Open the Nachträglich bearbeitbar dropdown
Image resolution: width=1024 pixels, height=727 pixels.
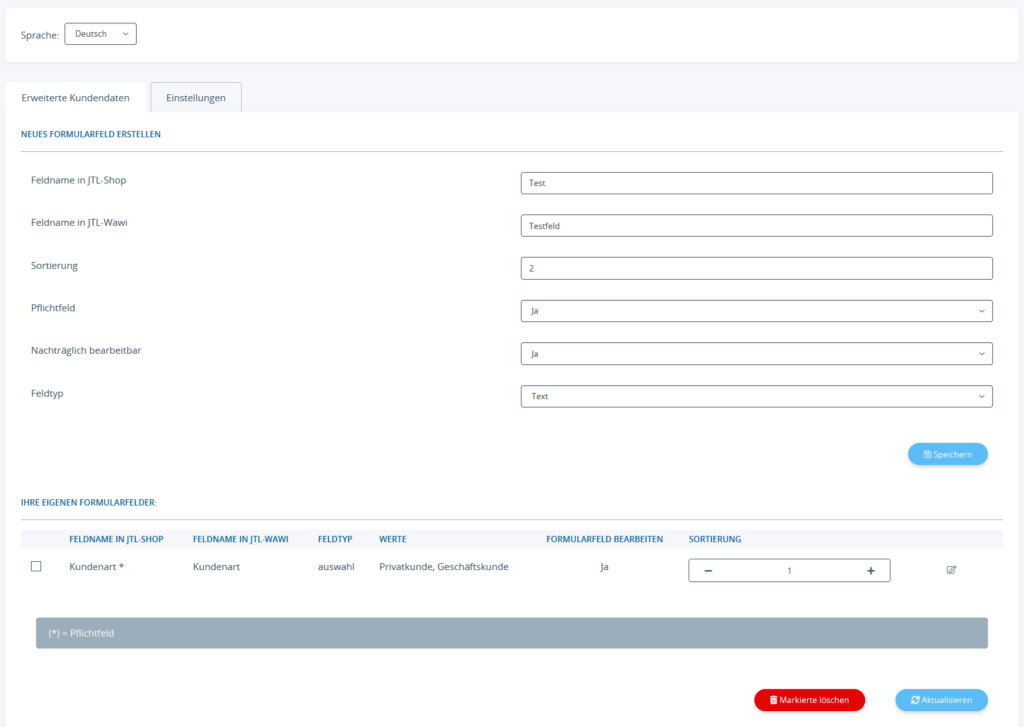click(756, 354)
